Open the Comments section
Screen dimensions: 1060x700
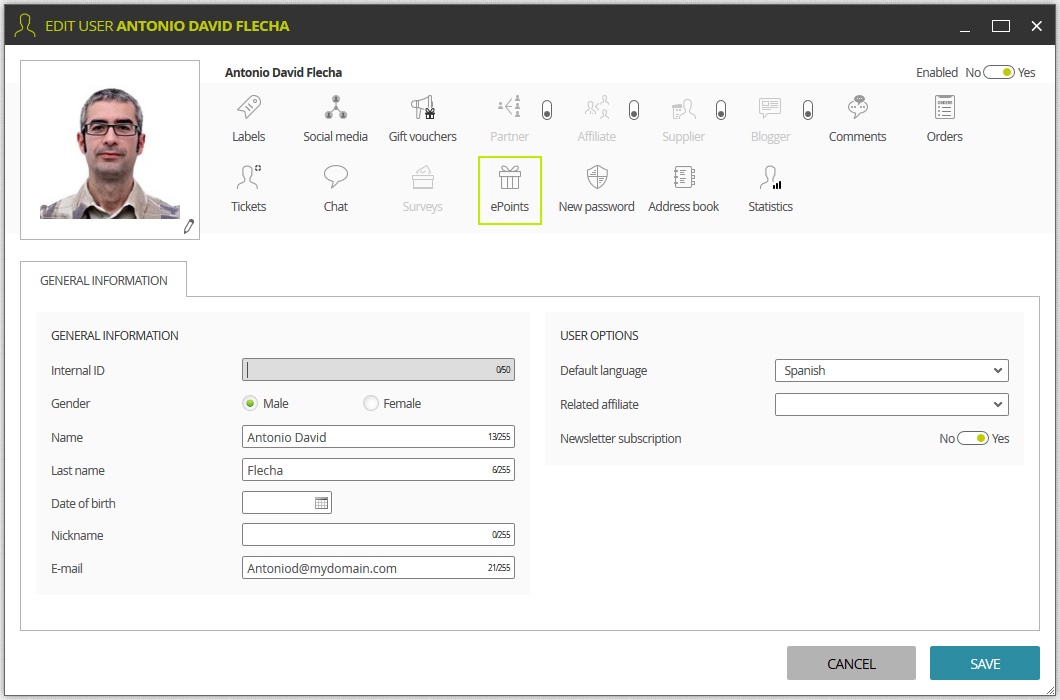[x=856, y=117]
